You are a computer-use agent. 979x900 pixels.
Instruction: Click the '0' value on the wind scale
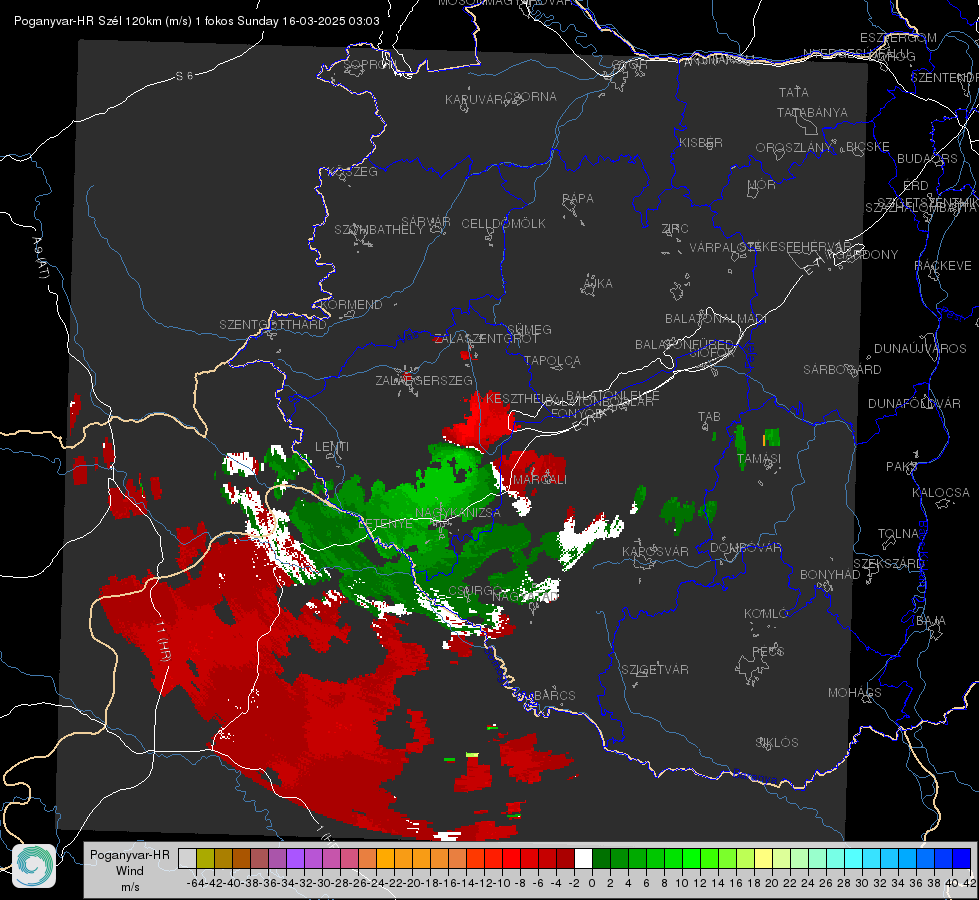592,883
